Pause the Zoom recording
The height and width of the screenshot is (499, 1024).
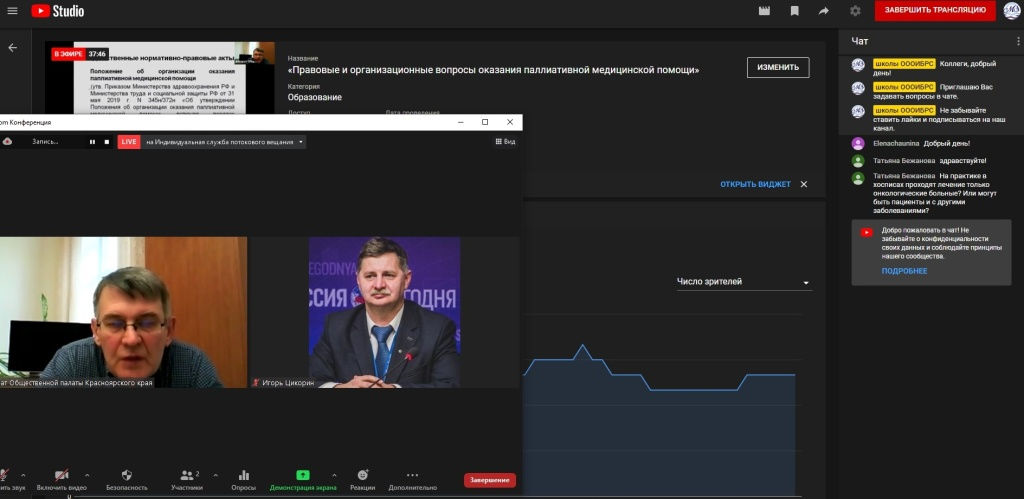(92, 142)
